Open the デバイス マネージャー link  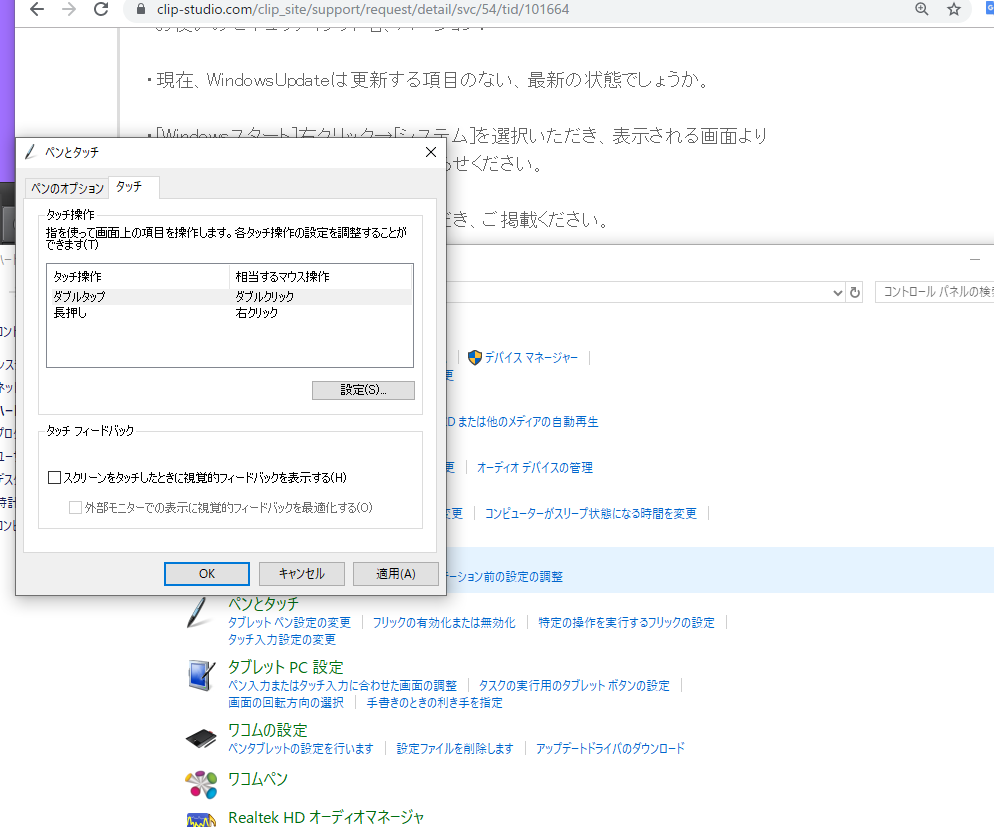point(531,358)
